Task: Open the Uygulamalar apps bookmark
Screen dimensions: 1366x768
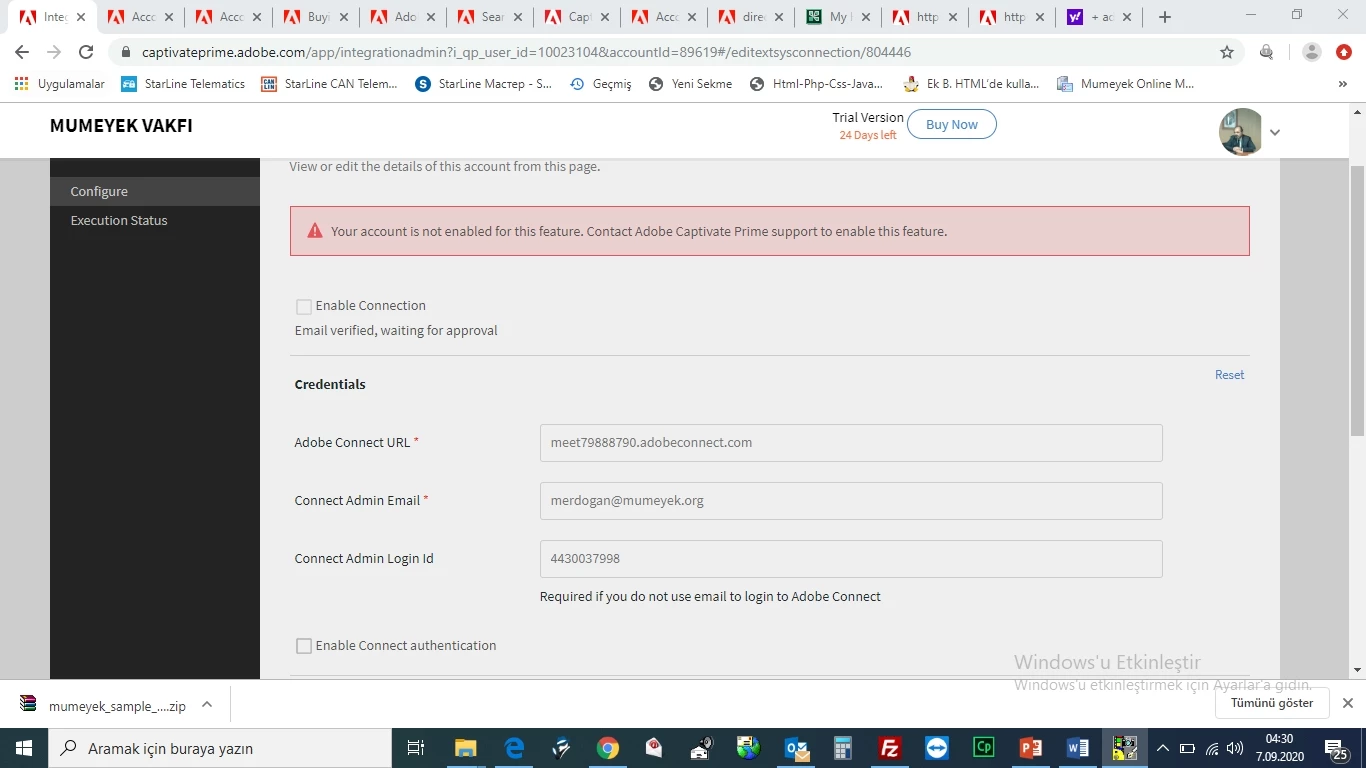Action: pyautogui.click(x=60, y=84)
